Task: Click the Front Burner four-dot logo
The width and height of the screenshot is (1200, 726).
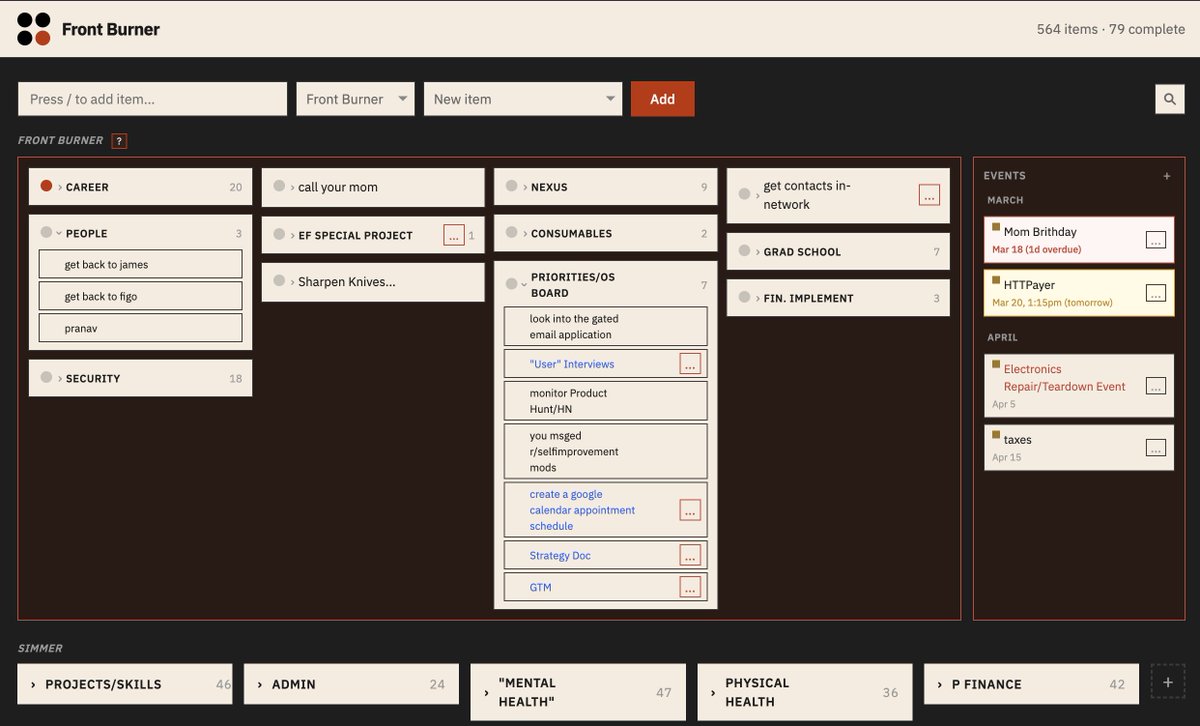Action: (x=34, y=29)
